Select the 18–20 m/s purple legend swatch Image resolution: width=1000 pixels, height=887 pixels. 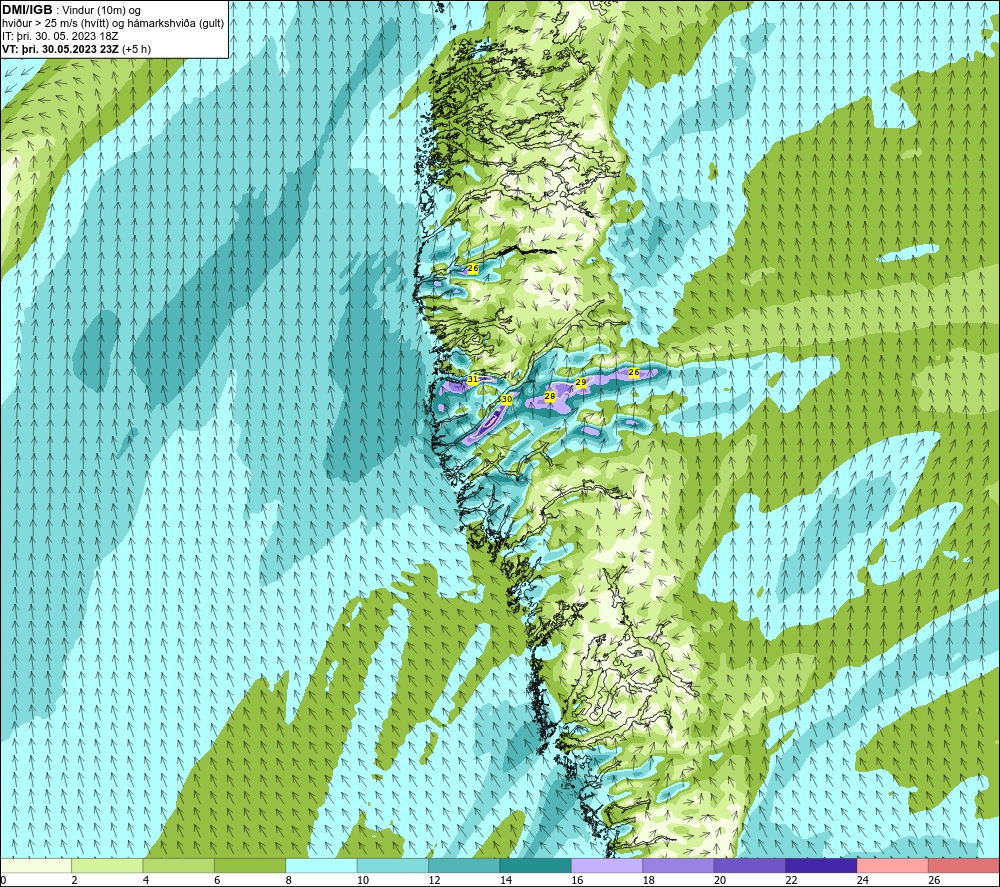(x=679, y=865)
